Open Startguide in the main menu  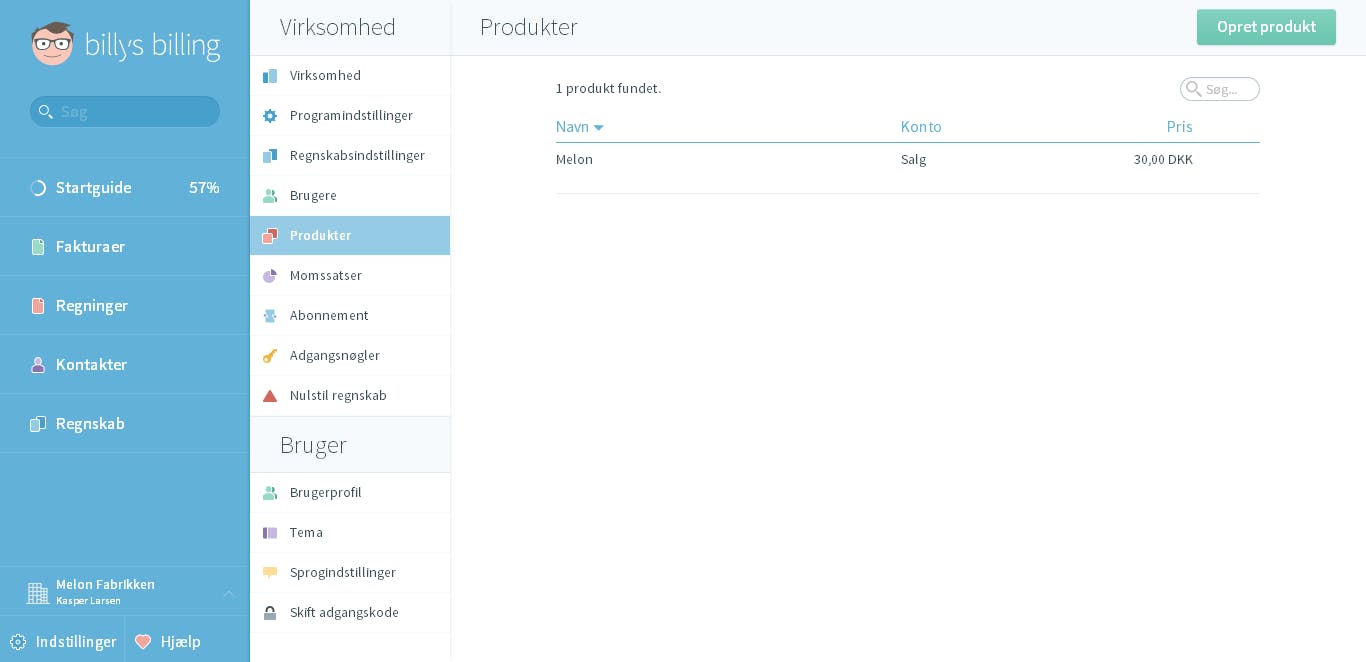tap(125, 188)
